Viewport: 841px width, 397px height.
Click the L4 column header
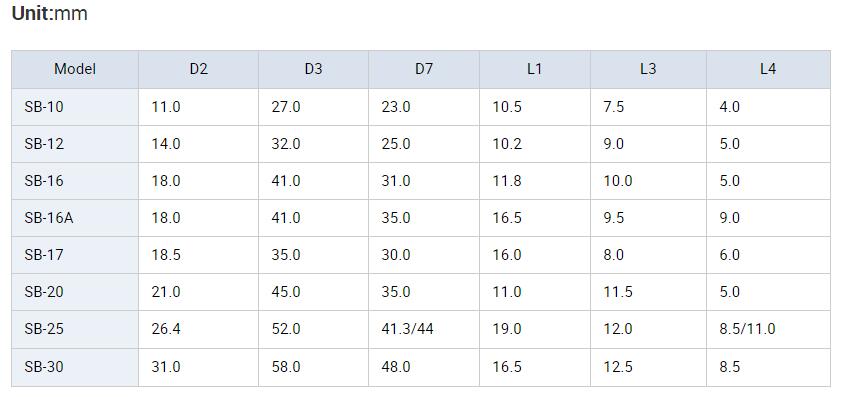(768, 69)
